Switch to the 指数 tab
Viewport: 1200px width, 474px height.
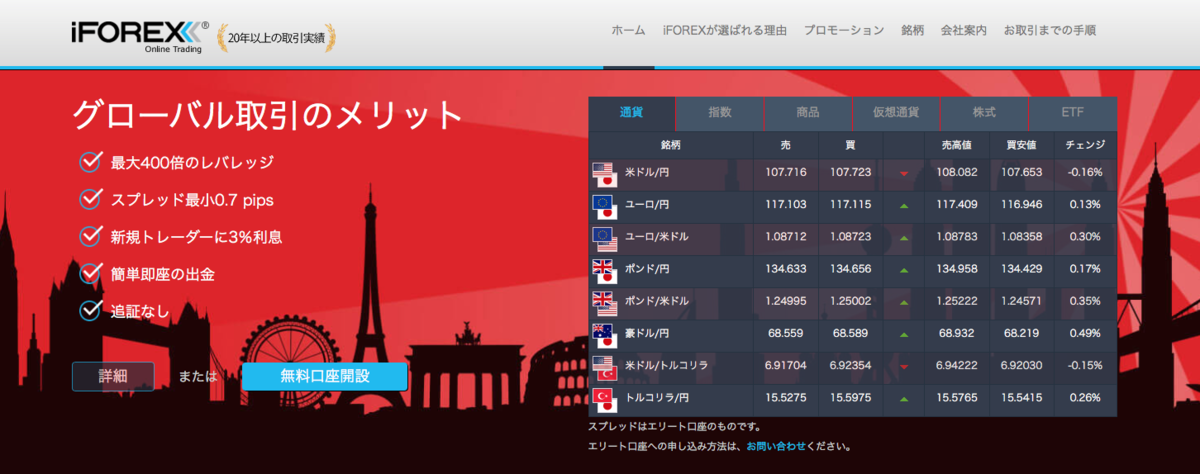tap(720, 113)
